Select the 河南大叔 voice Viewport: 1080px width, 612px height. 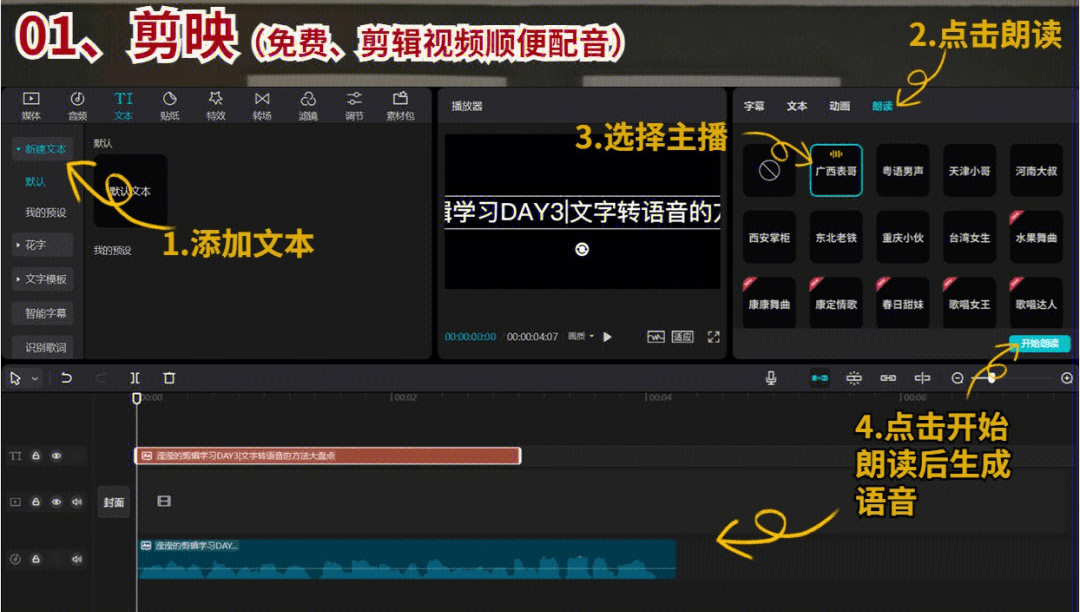tap(1036, 170)
